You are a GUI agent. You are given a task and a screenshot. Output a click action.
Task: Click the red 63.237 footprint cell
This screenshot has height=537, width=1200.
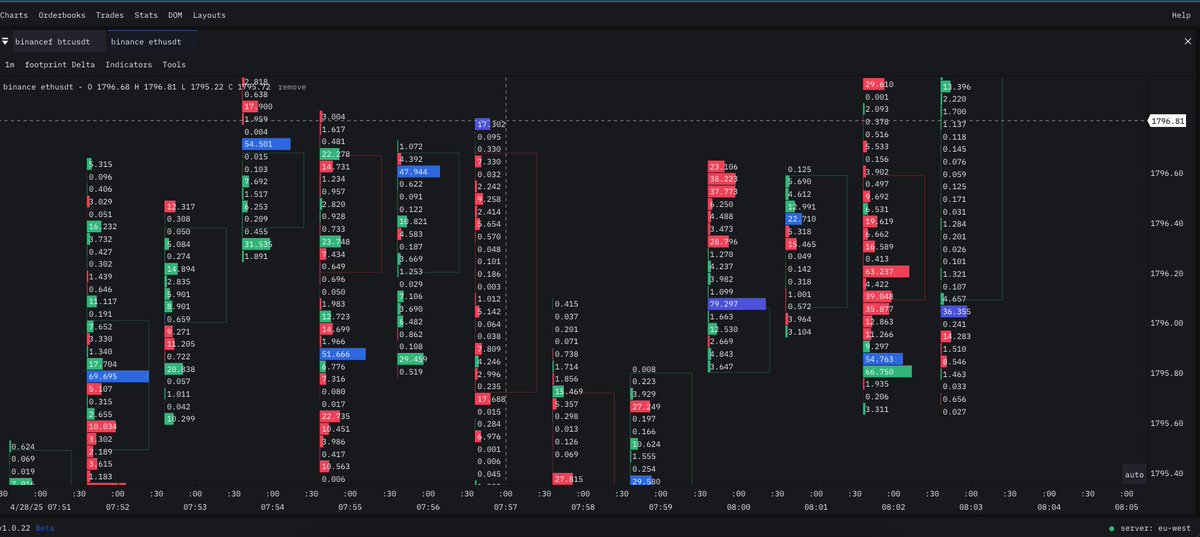[885, 271]
